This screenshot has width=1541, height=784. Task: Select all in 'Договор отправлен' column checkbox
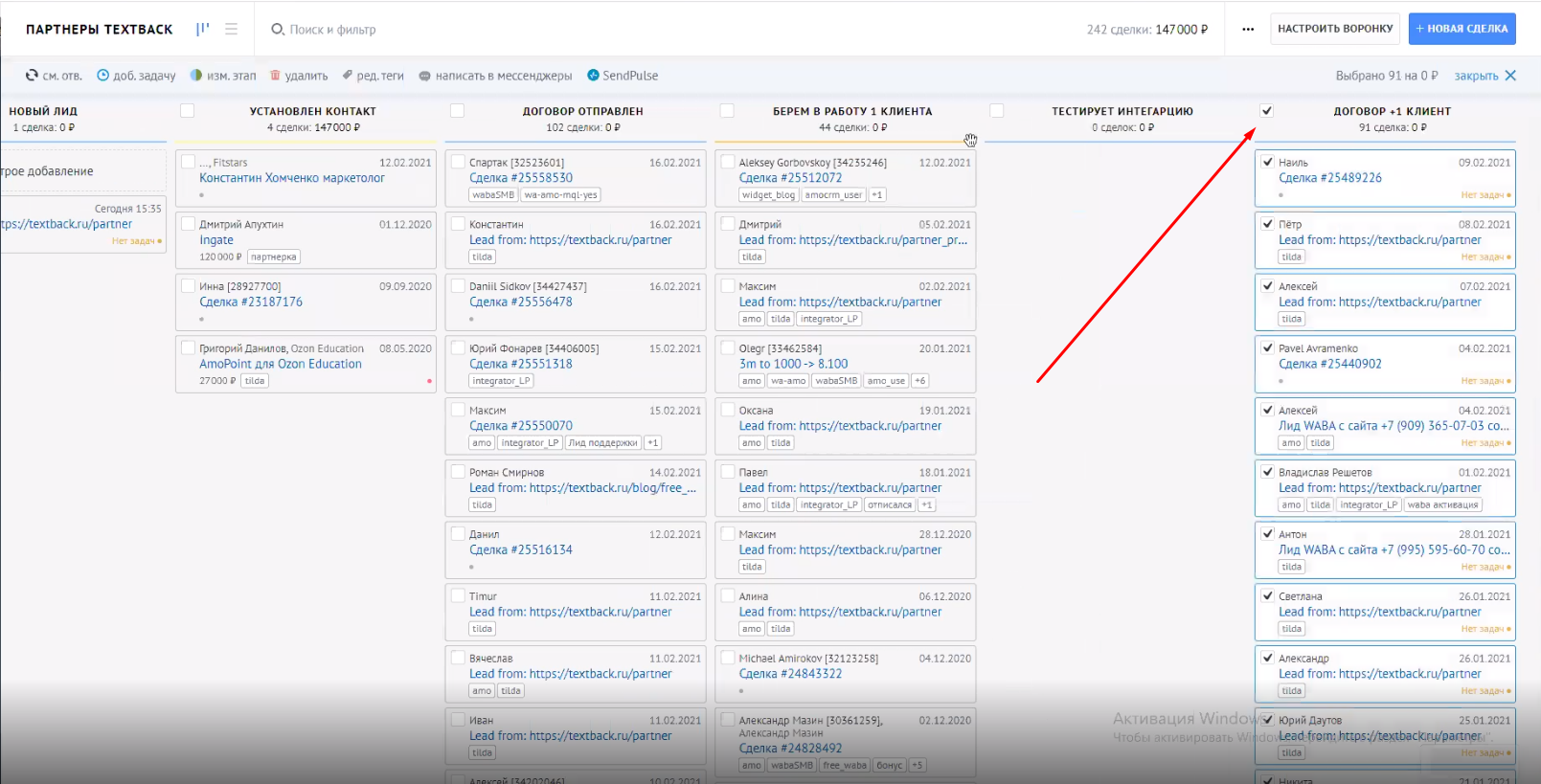coord(458,111)
